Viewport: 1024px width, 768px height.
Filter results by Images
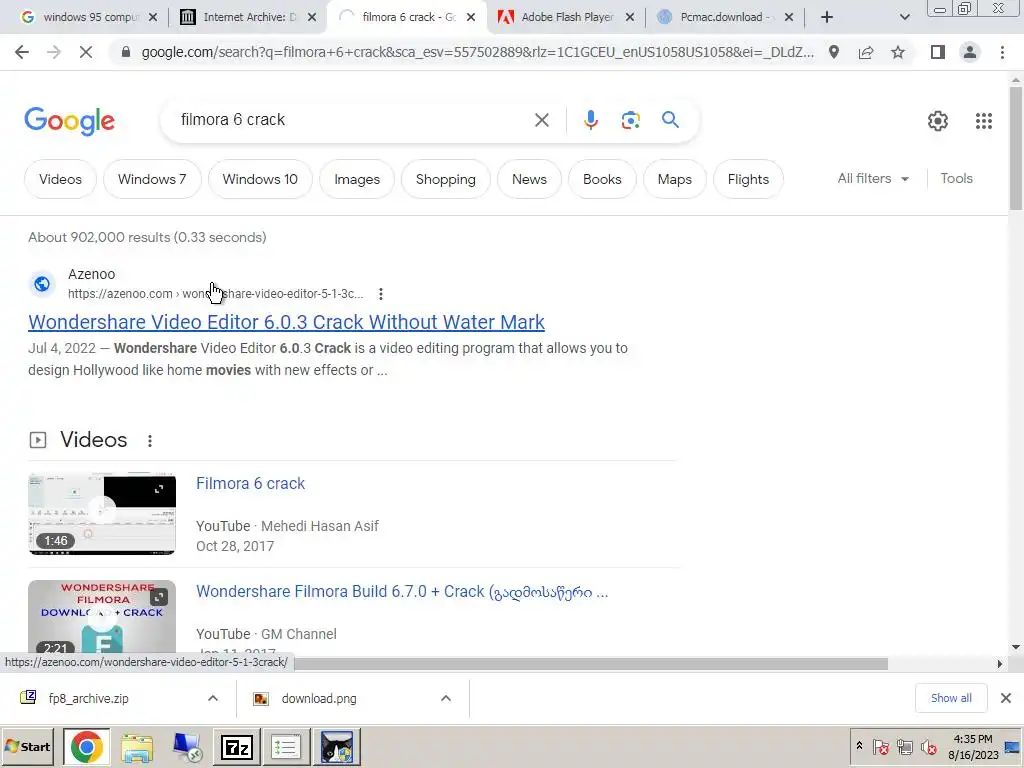point(357,179)
